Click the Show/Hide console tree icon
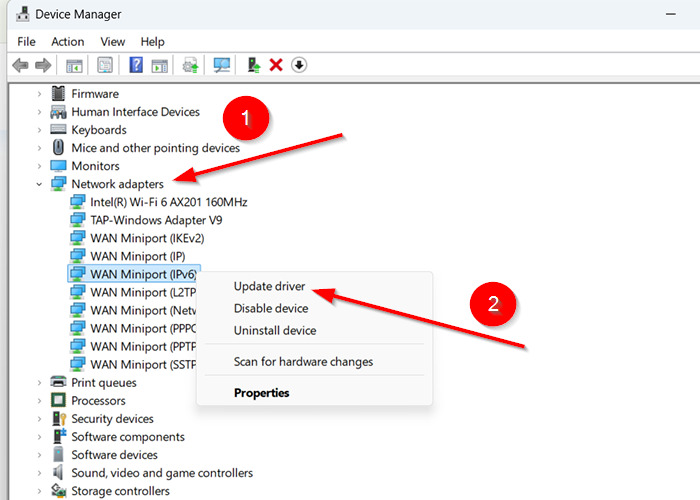 point(74,65)
